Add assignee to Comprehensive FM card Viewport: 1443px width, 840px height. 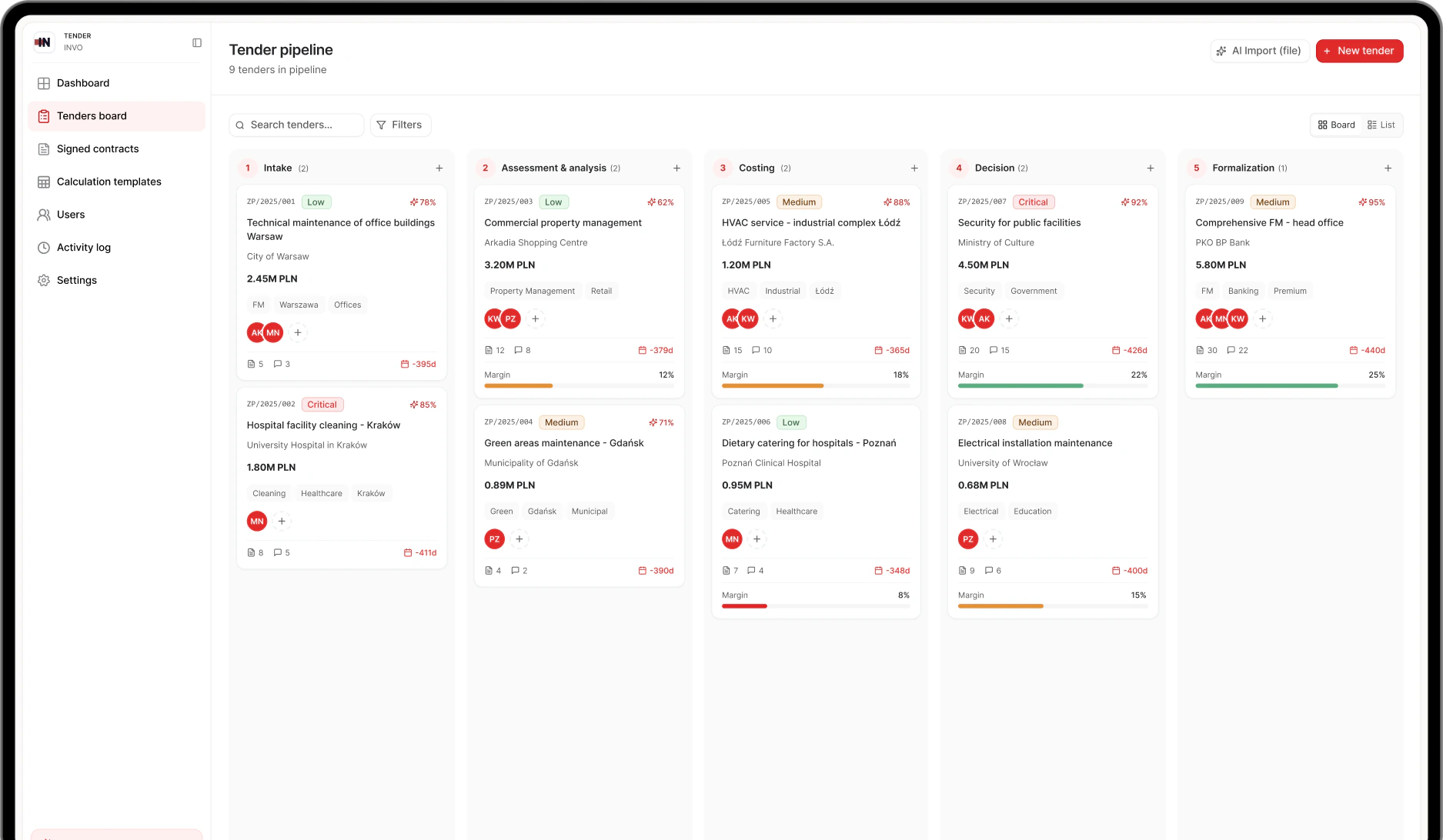coord(1263,319)
